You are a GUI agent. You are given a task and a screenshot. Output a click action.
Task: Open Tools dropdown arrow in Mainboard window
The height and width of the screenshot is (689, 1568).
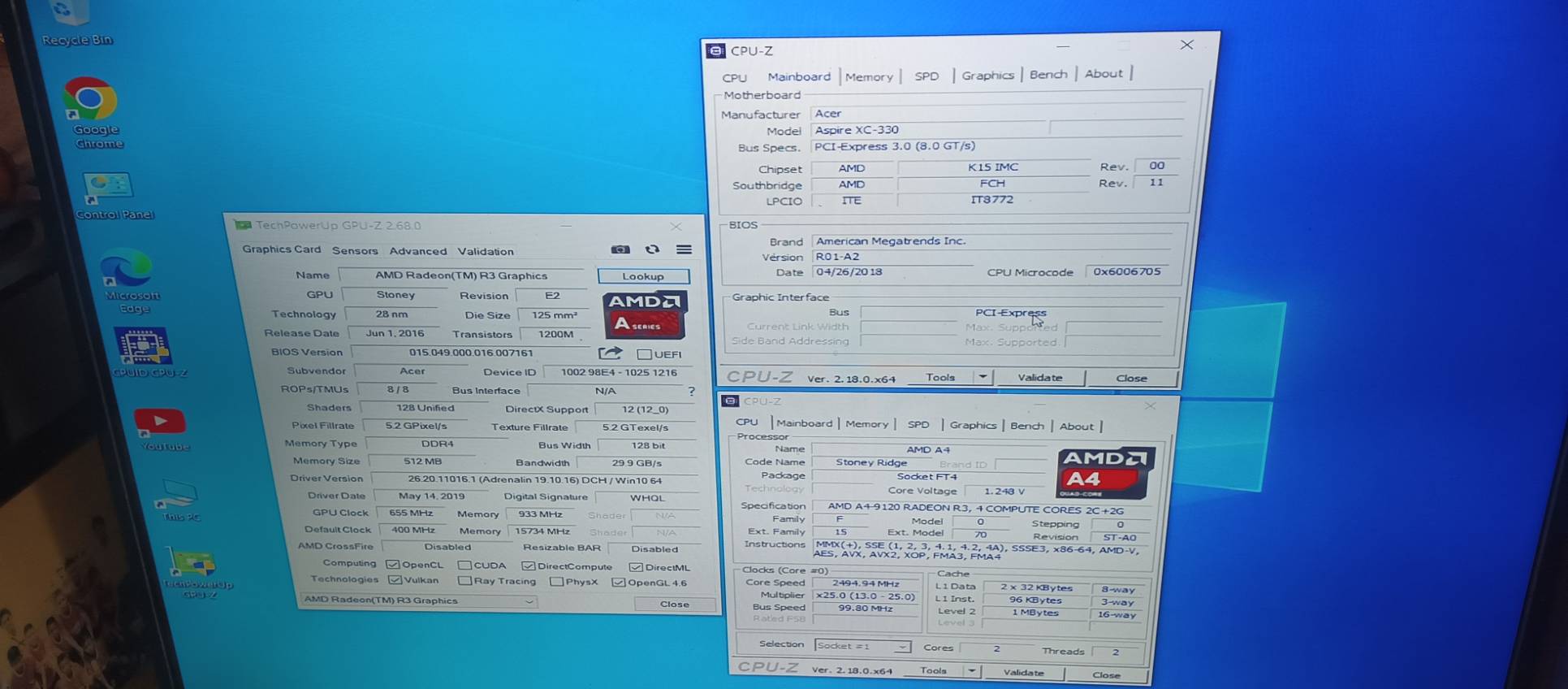(x=983, y=377)
